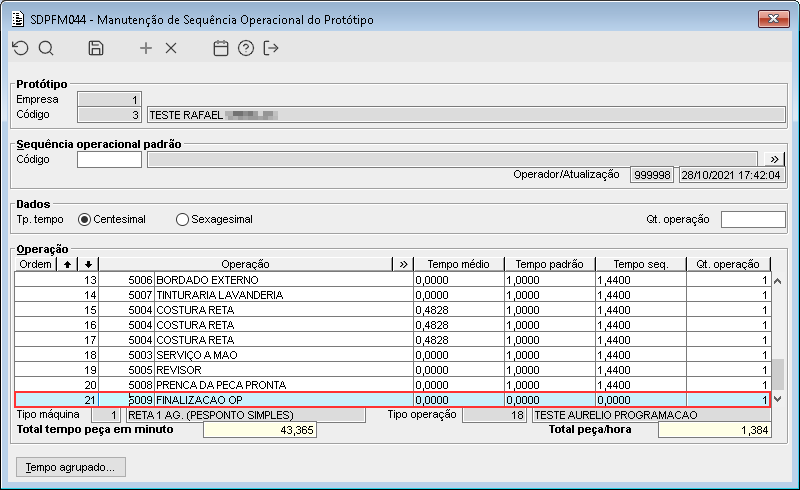Exit using the door arrow icon
The width and height of the screenshot is (800, 490).
pyautogui.click(x=271, y=48)
